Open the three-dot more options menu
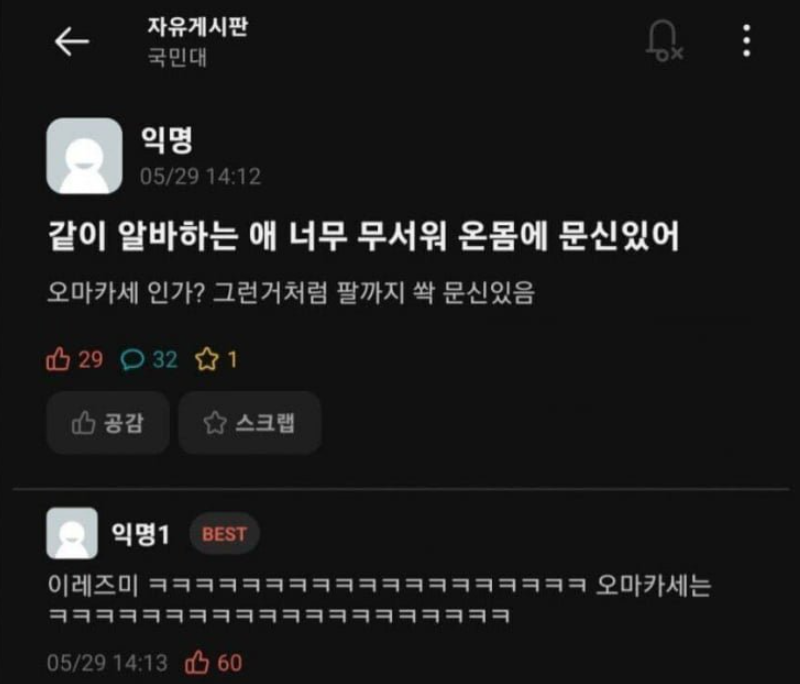This screenshot has width=800, height=684. [746, 41]
